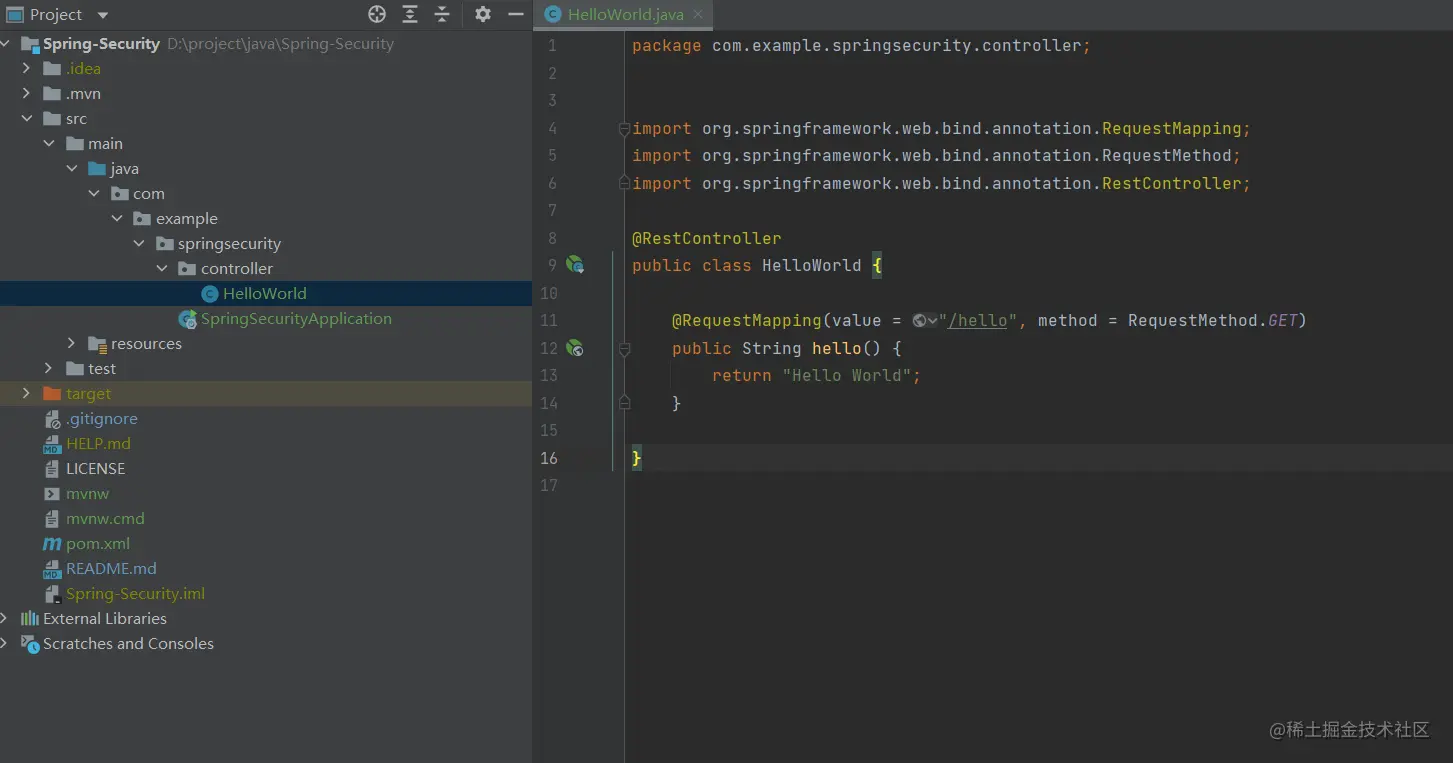This screenshot has height=763, width=1453.
Task: Collapse the Spring-Security project root arrow
Action: [x=5, y=44]
